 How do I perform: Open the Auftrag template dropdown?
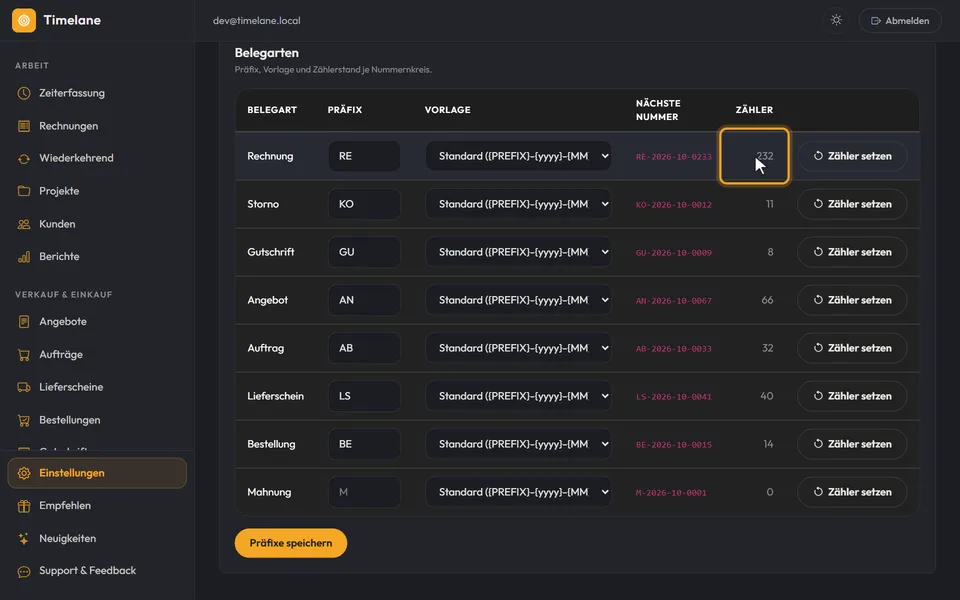tap(519, 348)
